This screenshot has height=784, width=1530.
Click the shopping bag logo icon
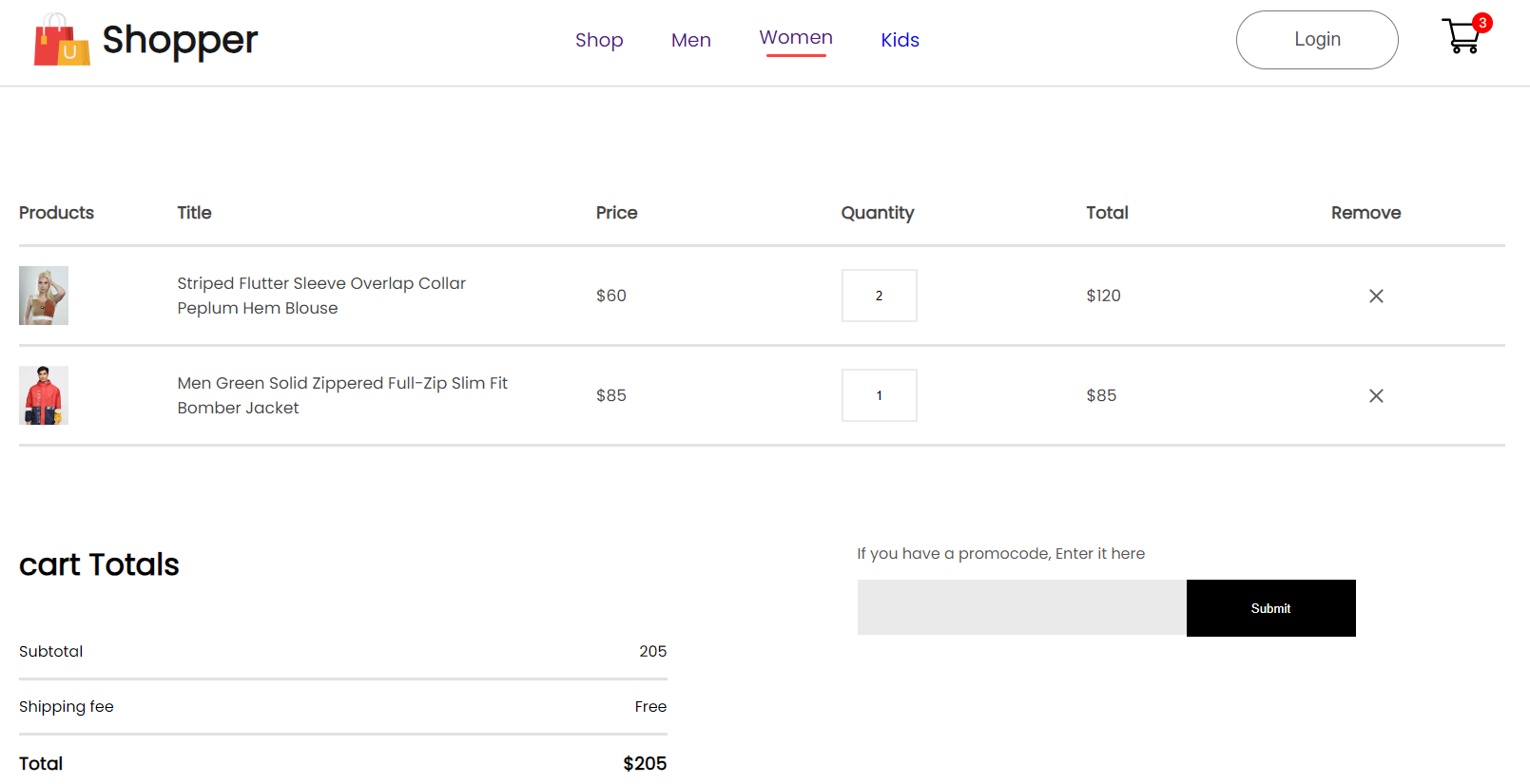tap(62, 40)
